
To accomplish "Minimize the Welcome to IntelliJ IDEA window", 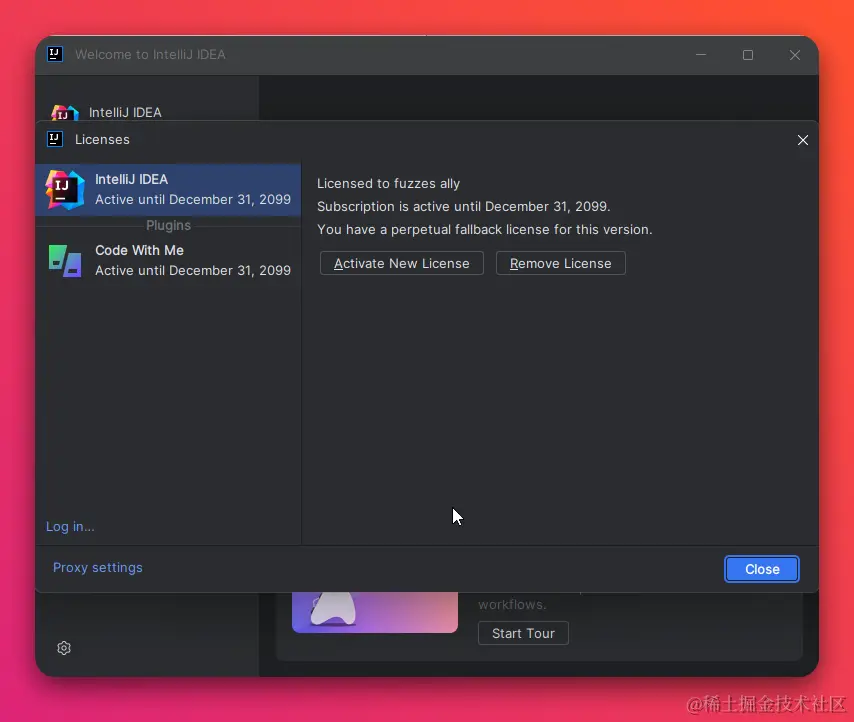I will point(701,55).
